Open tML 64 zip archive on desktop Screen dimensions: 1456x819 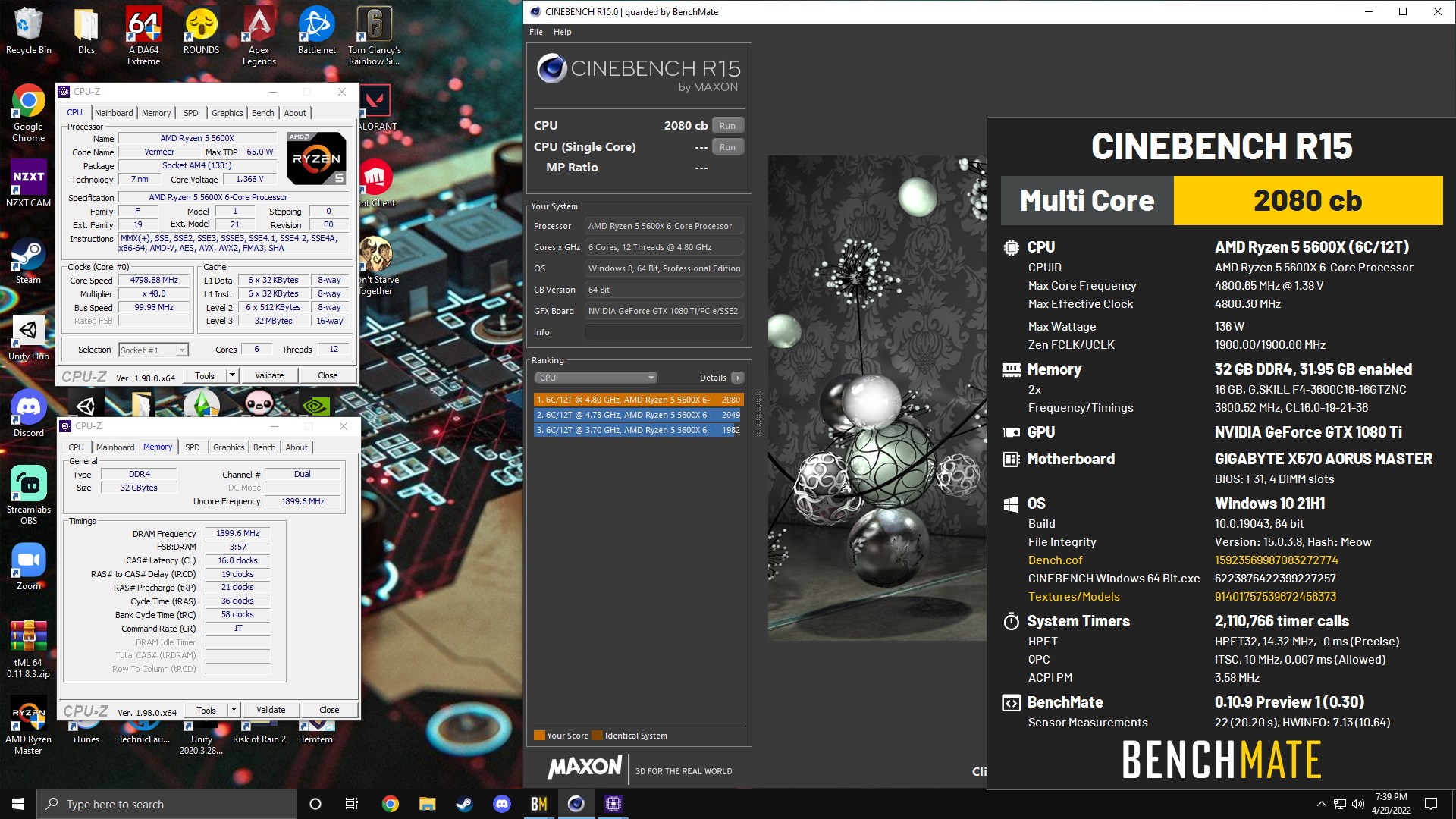[28, 648]
